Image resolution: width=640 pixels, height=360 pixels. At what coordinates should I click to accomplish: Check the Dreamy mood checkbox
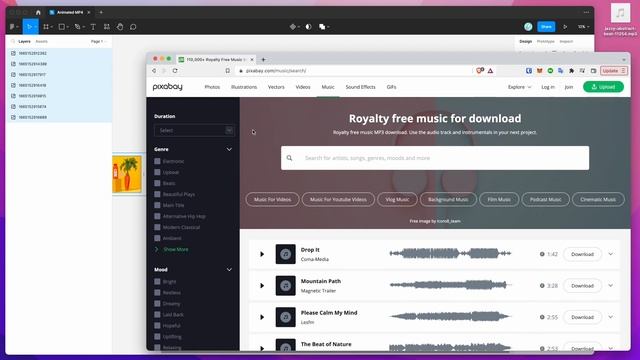tap(157, 304)
